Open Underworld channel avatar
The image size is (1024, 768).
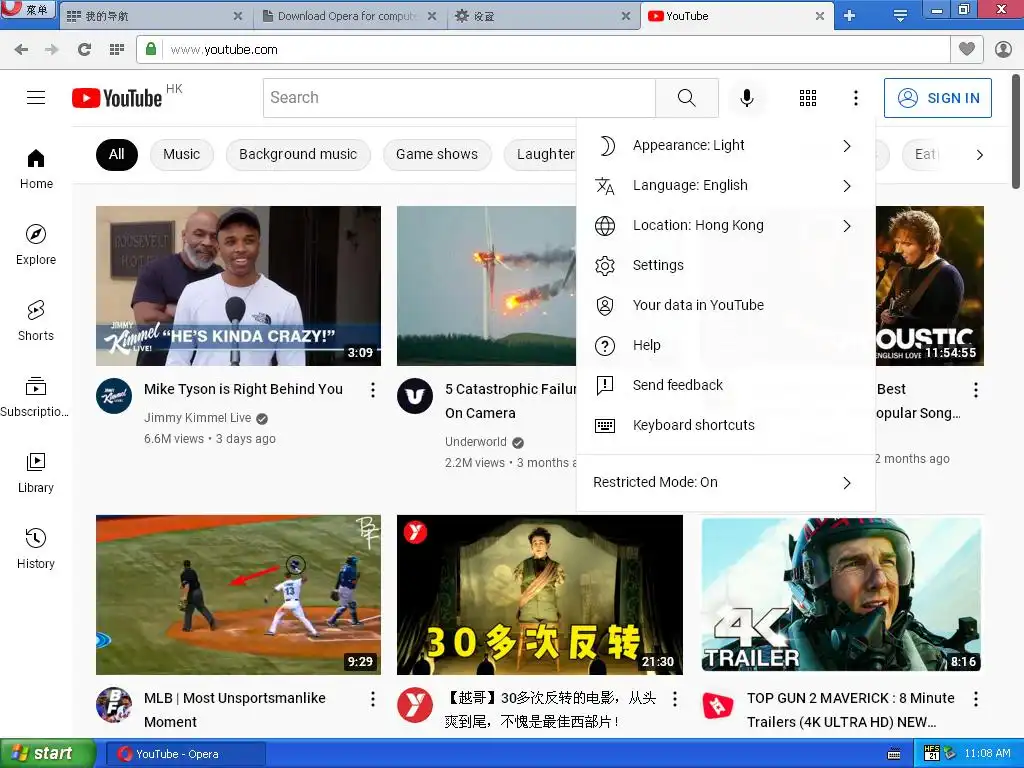tap(415, 396)
